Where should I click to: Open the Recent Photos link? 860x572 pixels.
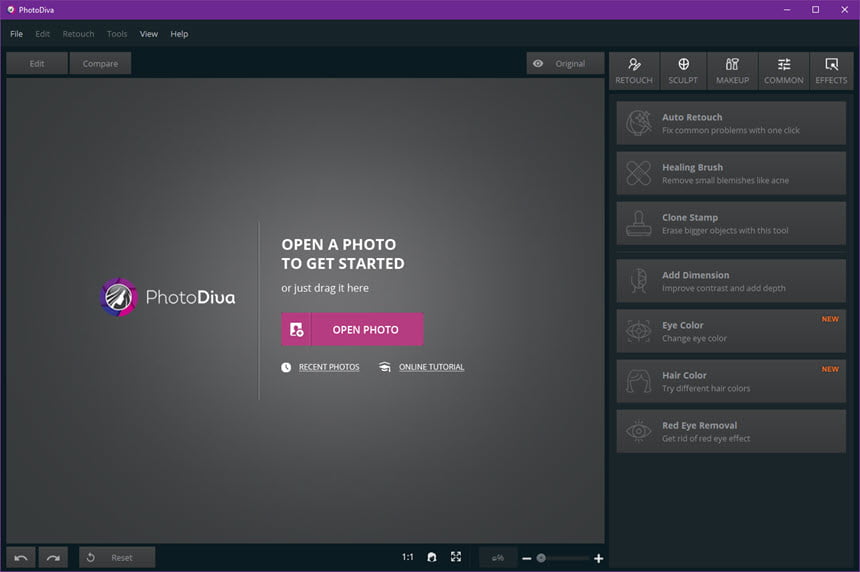(x=329, y=367)
